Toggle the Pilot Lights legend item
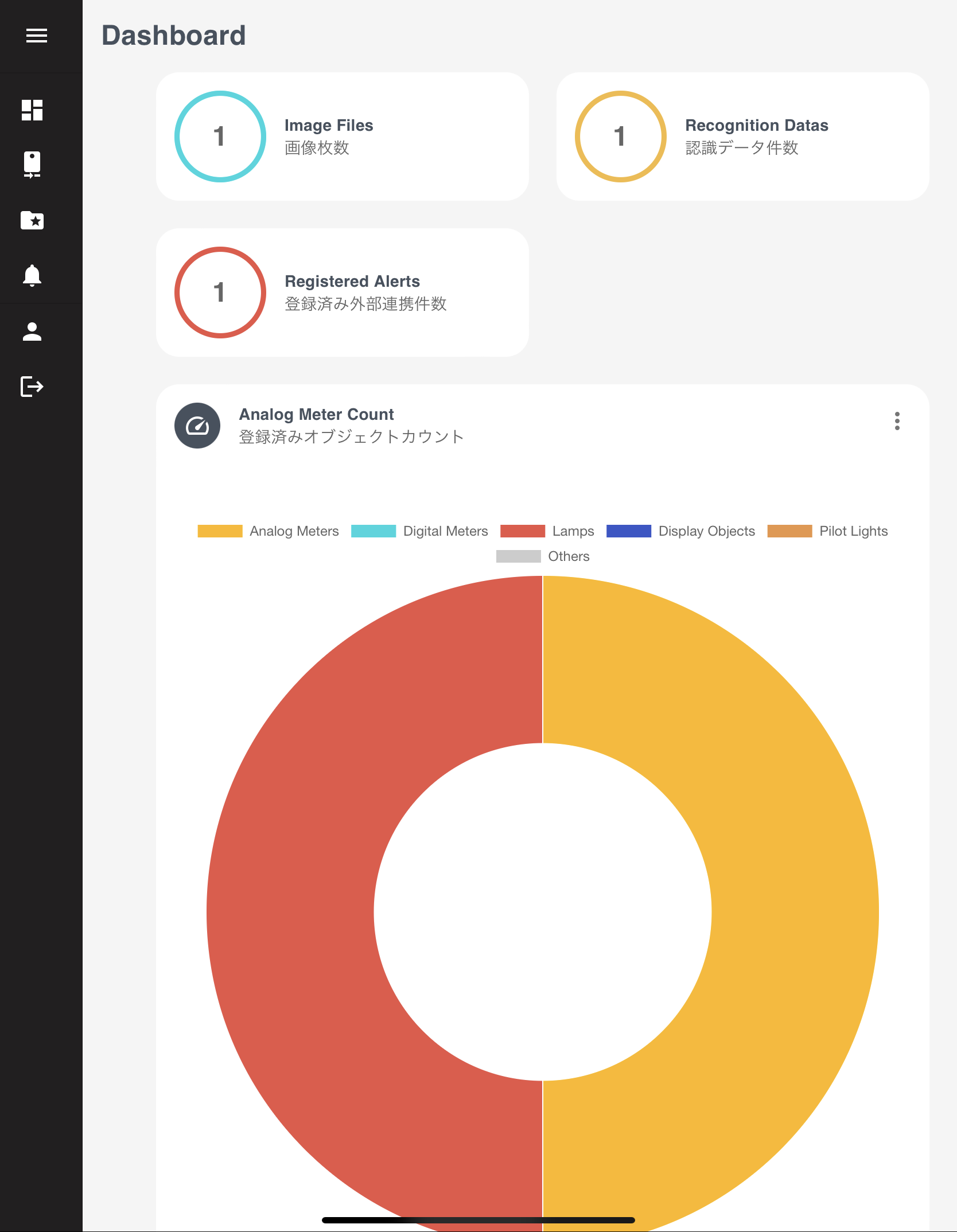This screenshot has width=957, height=1232. pos(827,531)
